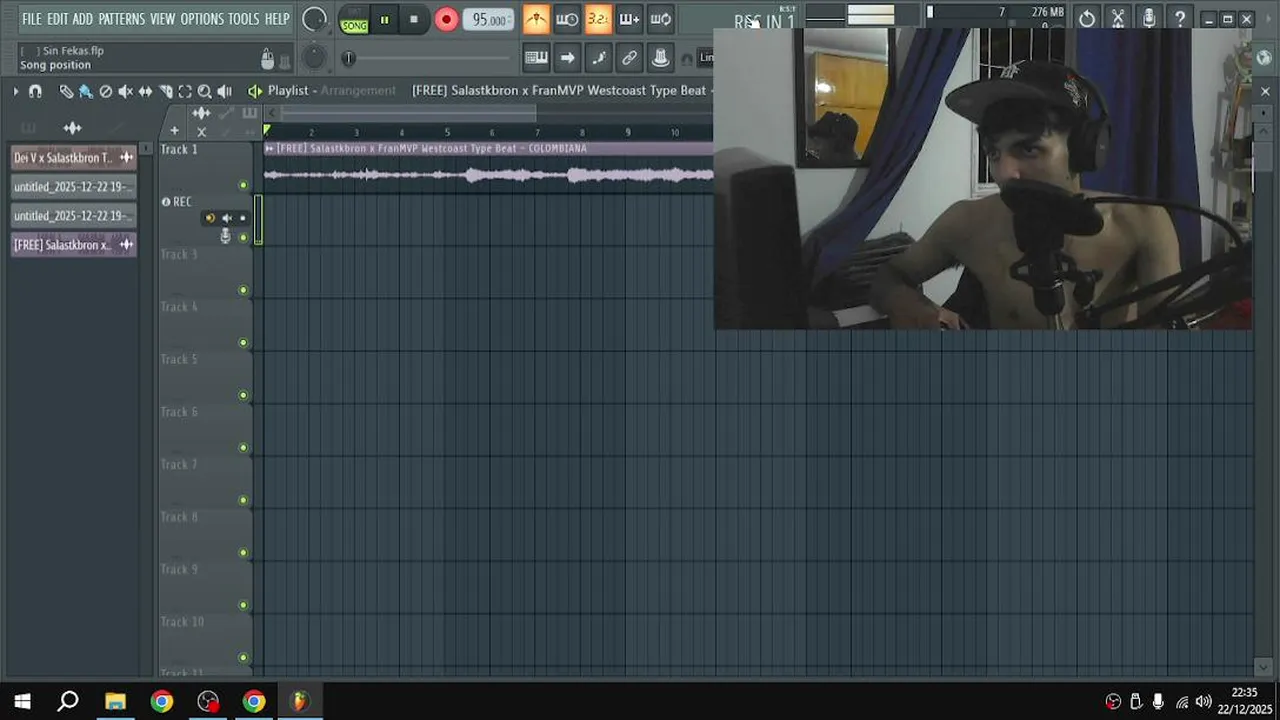Mute Track 1 via its green dot
The height and width of the screenshot is (720, 1280).
tap(243, 185)
